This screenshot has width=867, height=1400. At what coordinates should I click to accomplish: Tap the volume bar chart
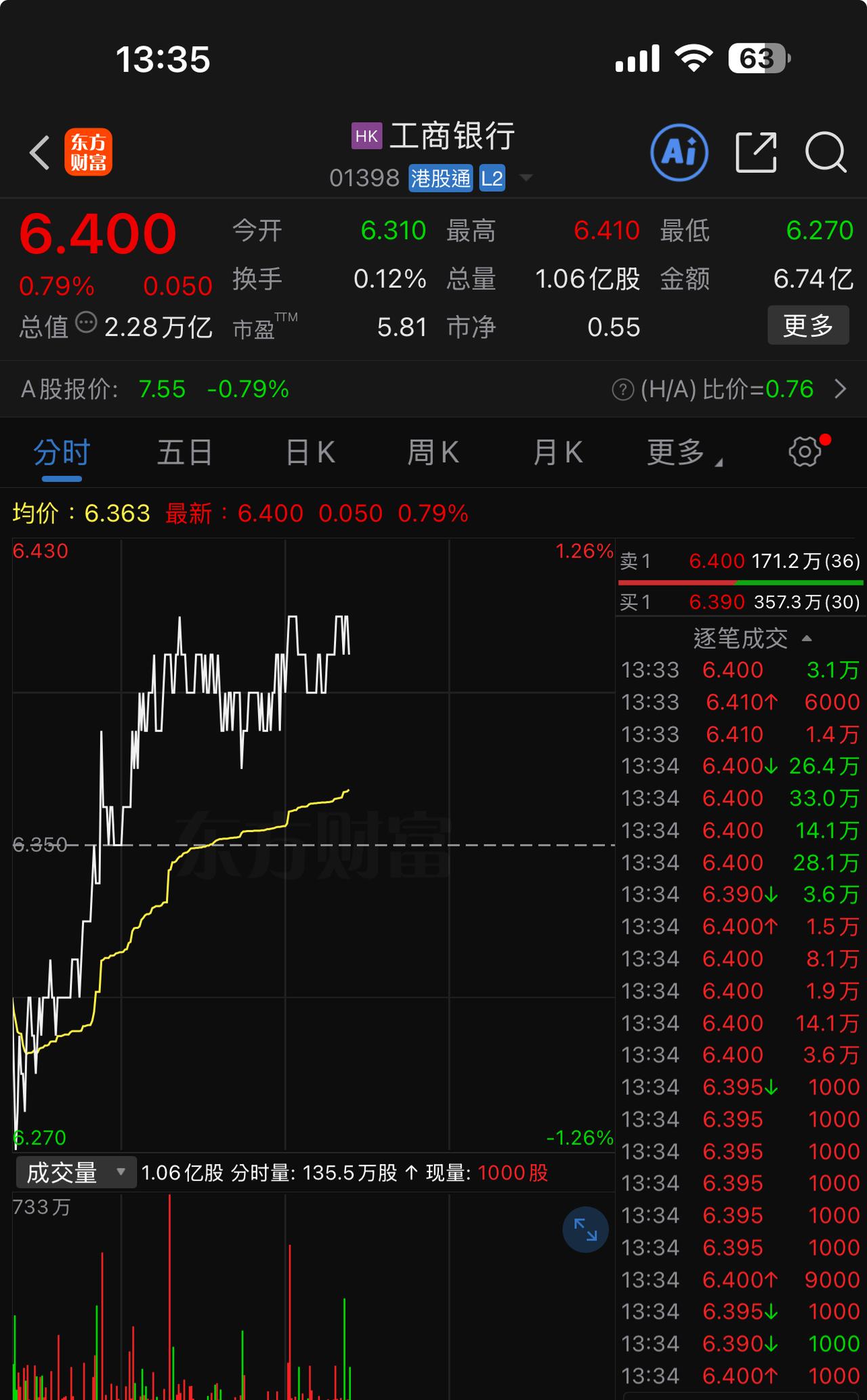(x=313, y=1294)
